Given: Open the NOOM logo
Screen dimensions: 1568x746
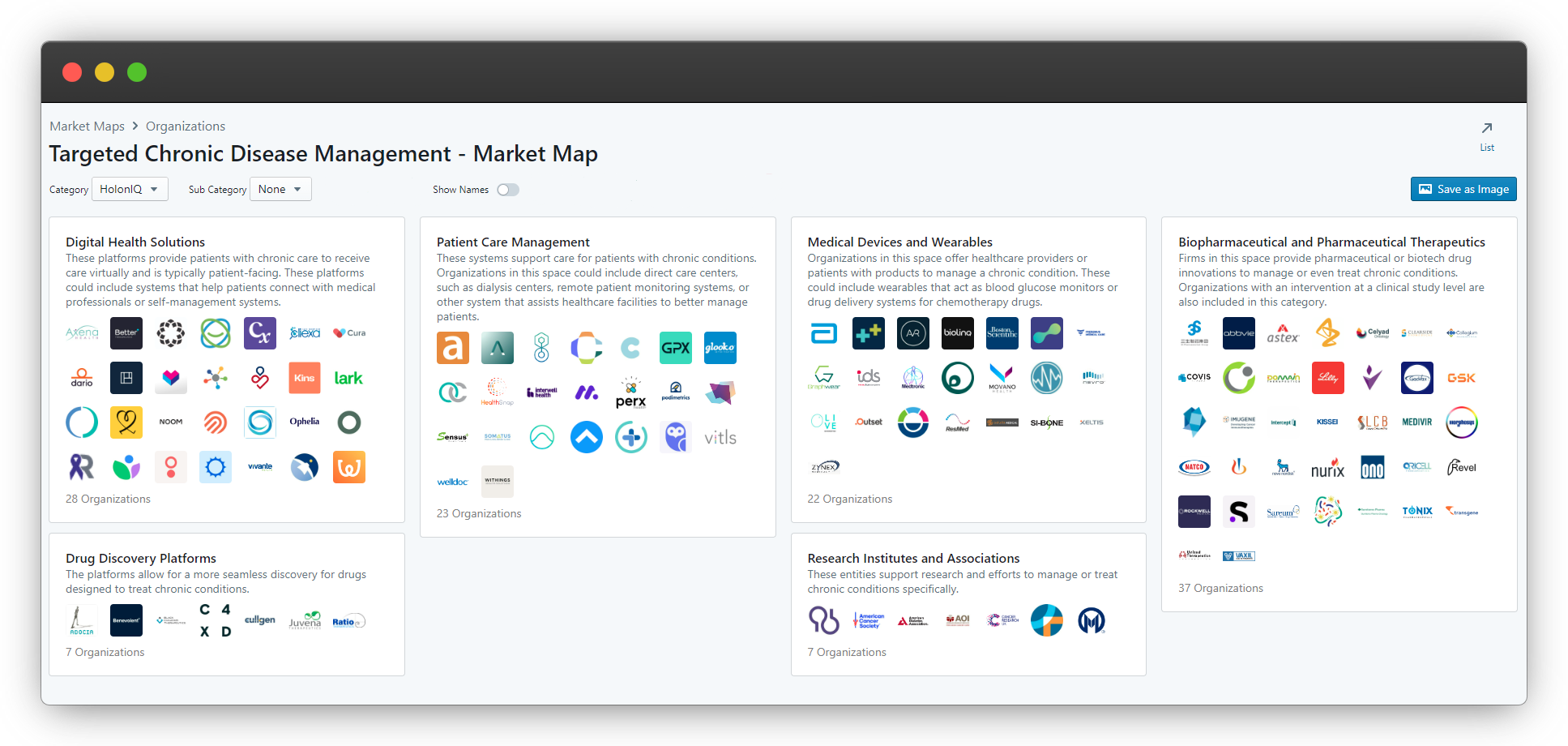Looking at the screenshot, I should [171, 422].
